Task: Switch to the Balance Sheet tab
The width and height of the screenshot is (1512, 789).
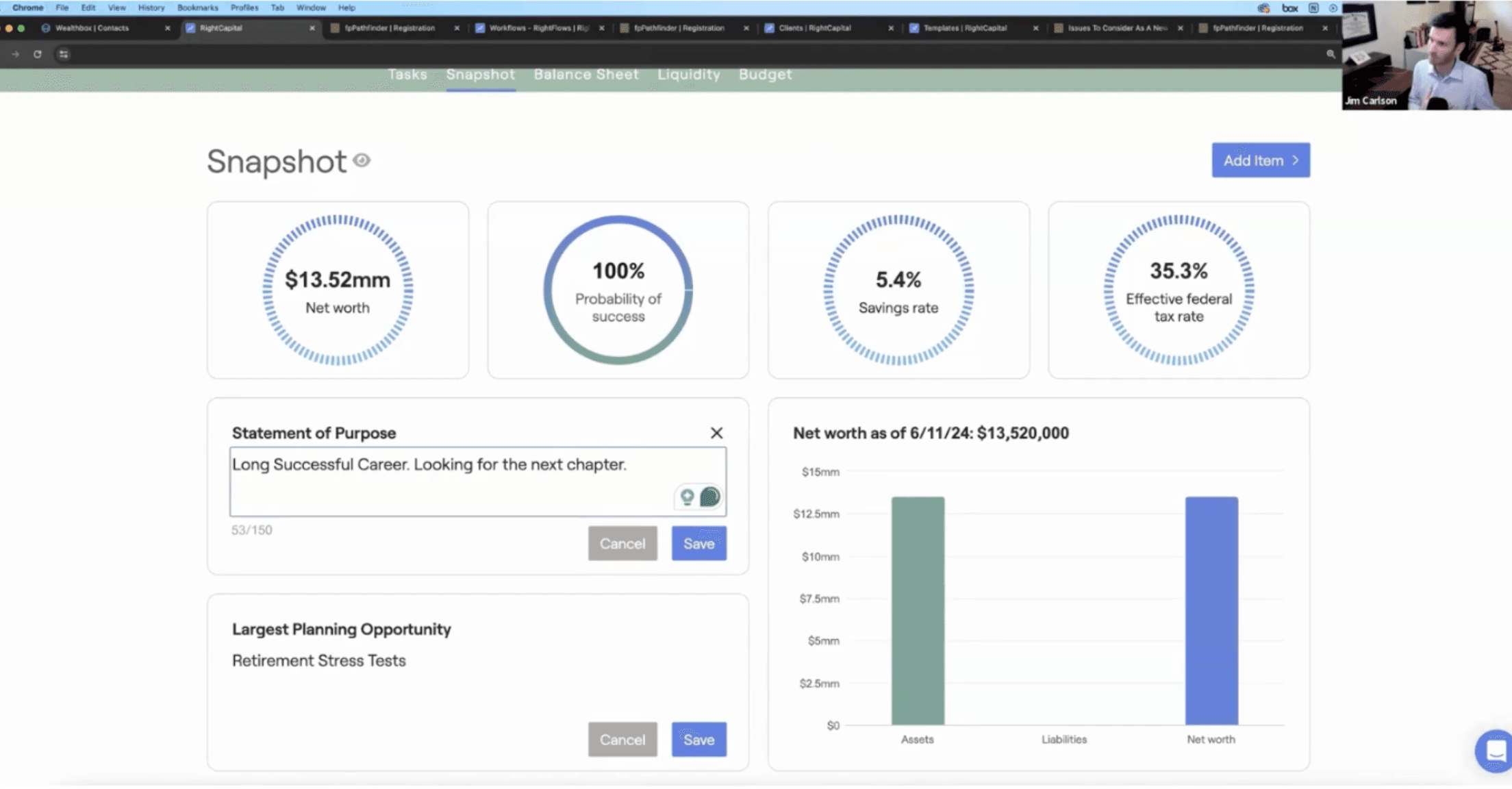Action: pyautogui.click(x=586, y=74)
